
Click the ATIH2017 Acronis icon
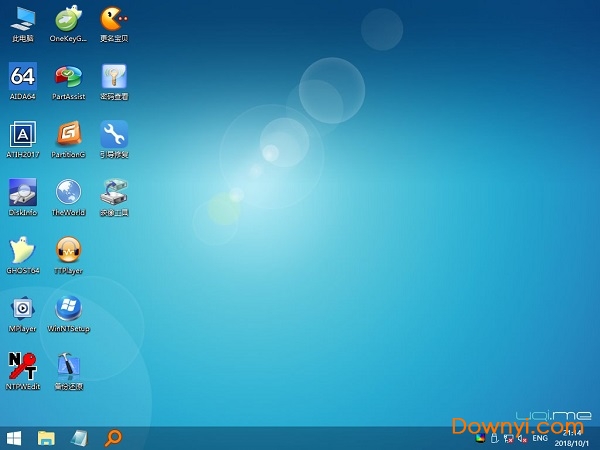tap(22, 135)
